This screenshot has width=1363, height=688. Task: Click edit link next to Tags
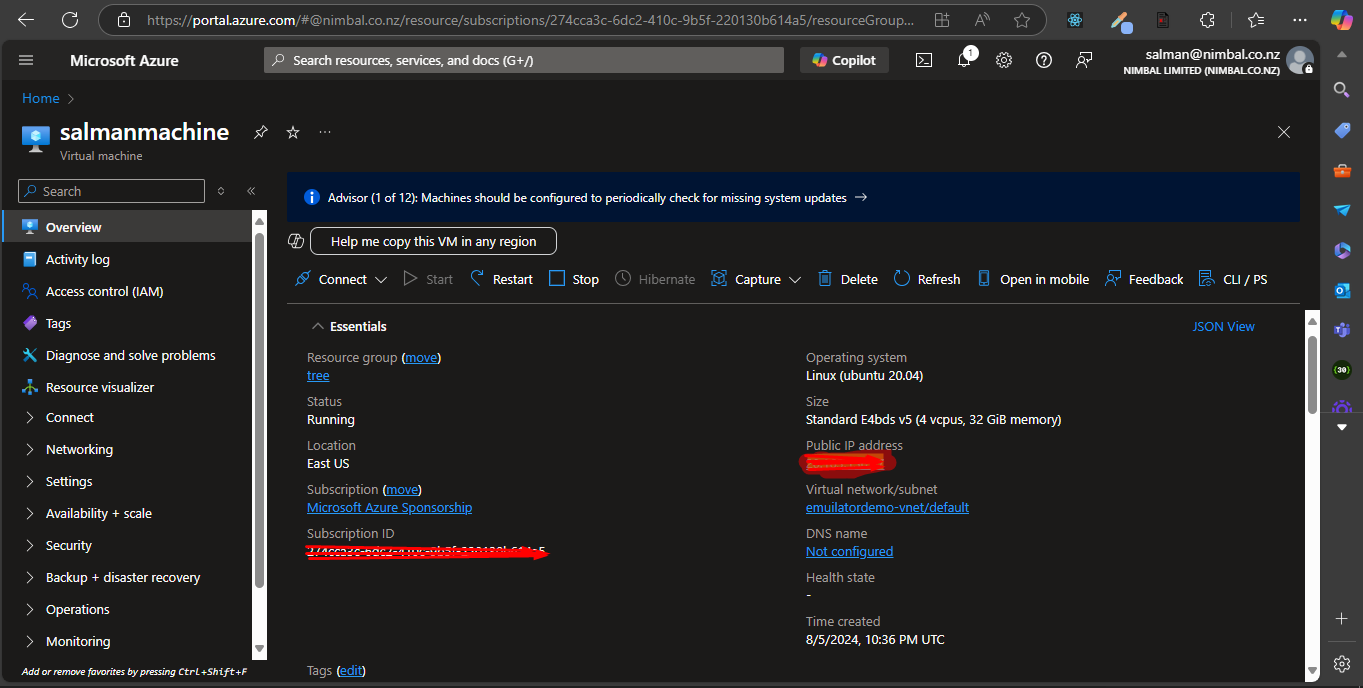pos(351,670)
